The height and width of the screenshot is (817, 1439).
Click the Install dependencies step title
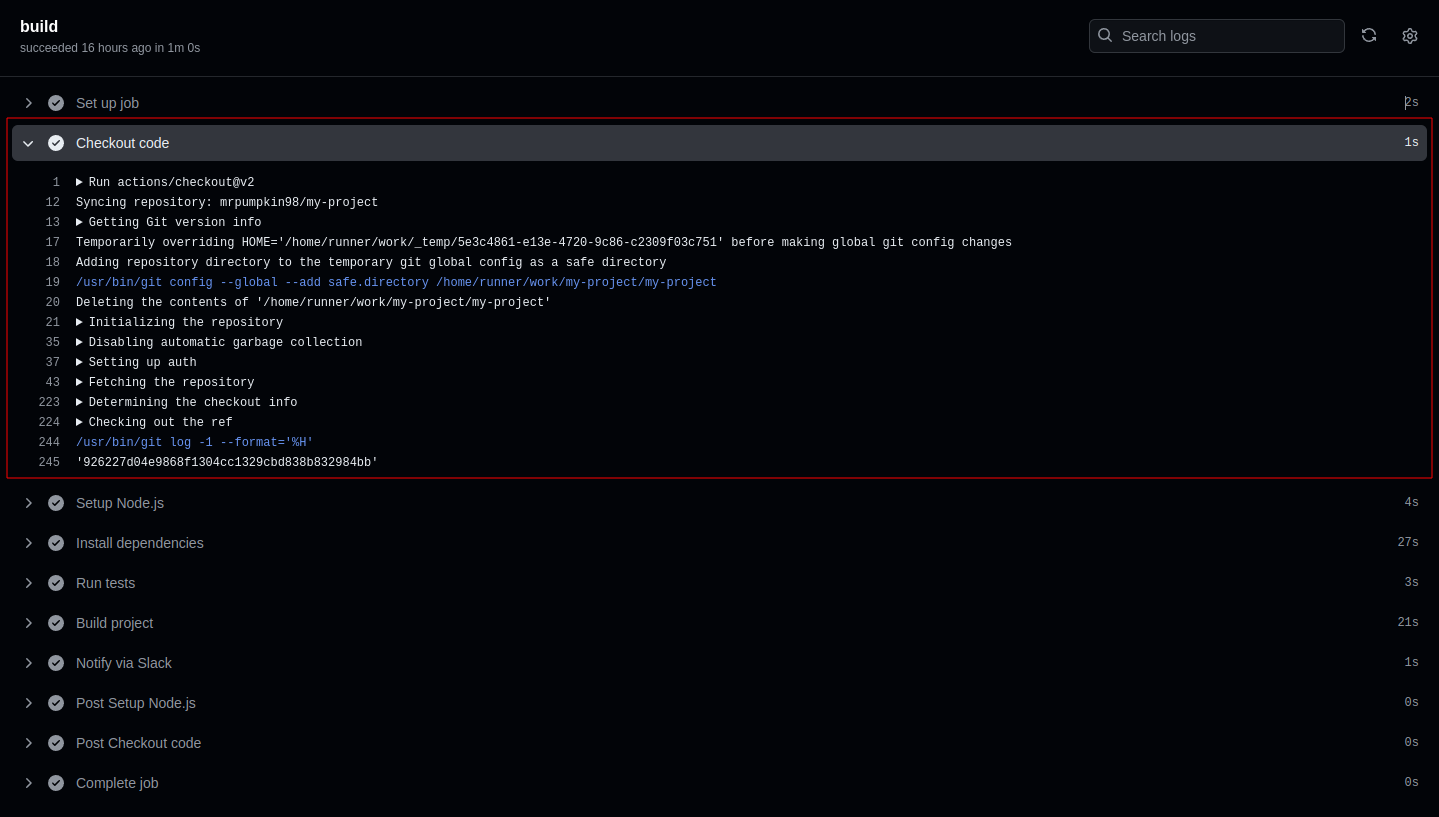coord(140,543)
